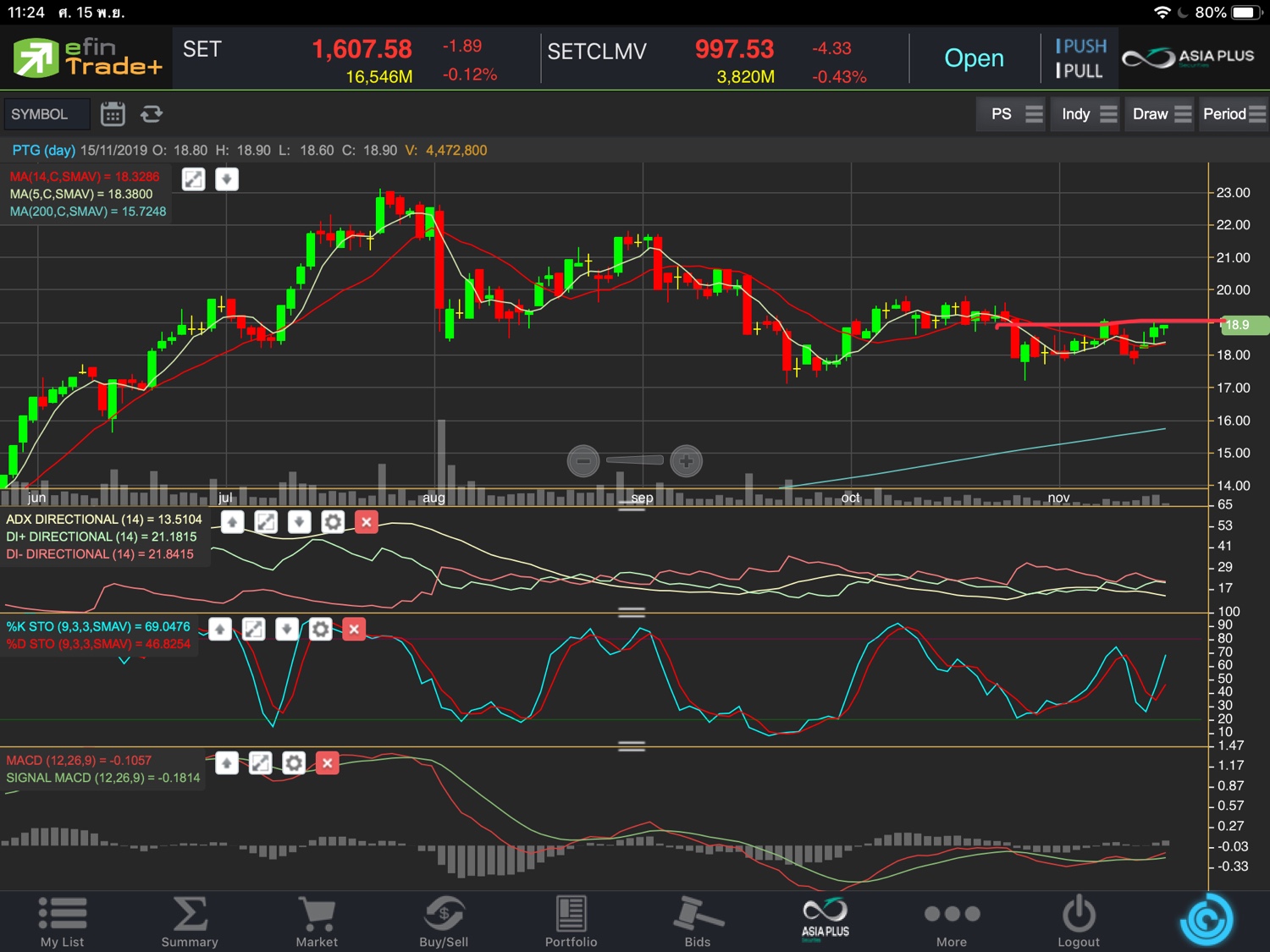This screenshot has width=1270, height=952.
Task: Open settings gear for Stochastic indicator
Action: (x=320, y=629)
